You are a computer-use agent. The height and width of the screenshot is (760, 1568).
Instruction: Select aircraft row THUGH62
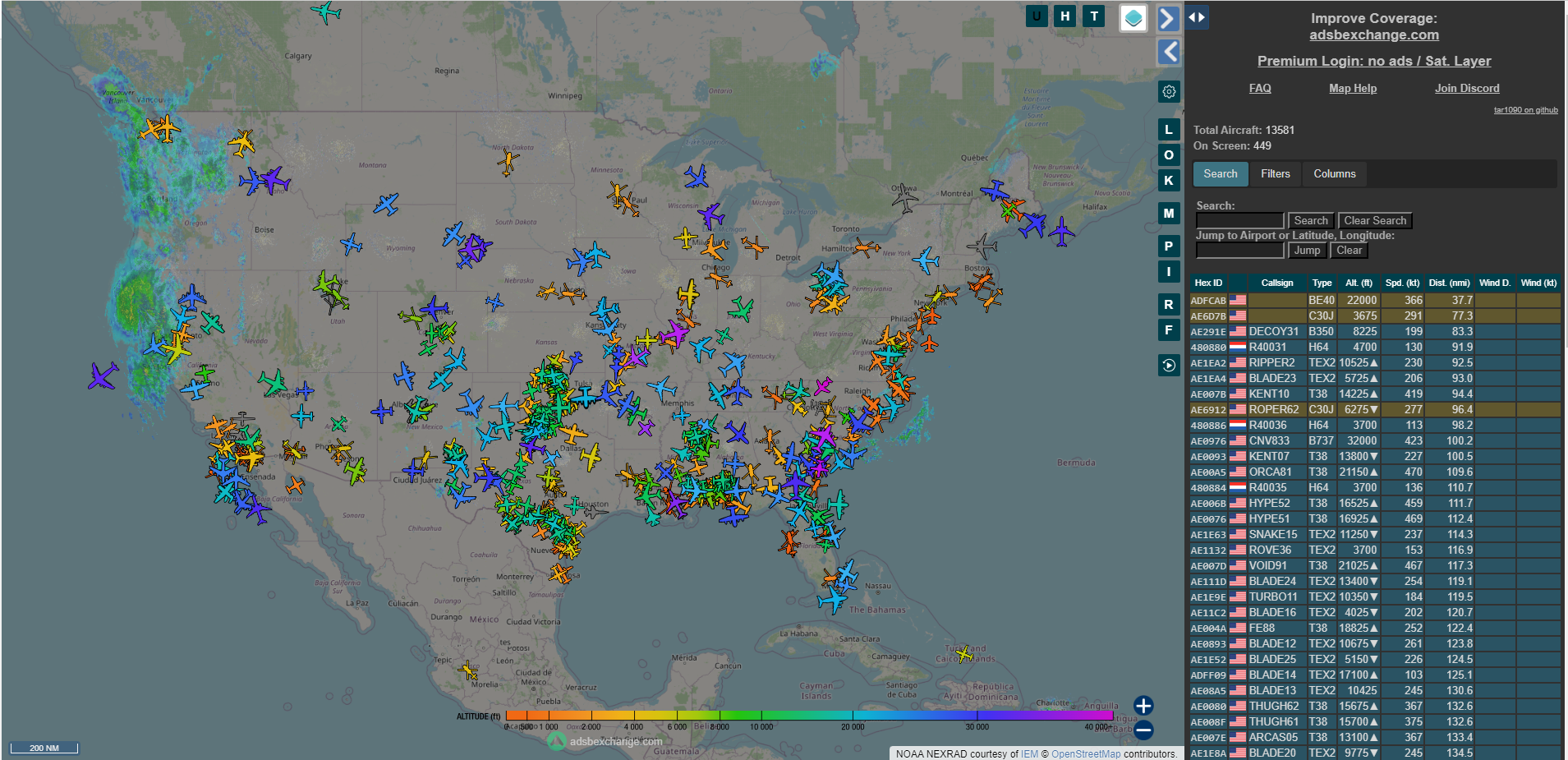pyautogui.click(x=1375, y=706)
